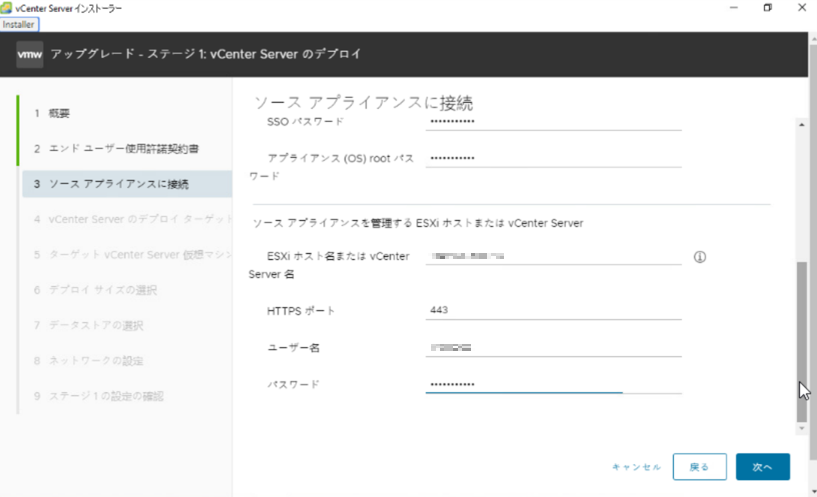The width and height of the screenshot is (817, 497).
Task: Click the info icon beside ESXi host field
Action: click(x=700, y=257)
